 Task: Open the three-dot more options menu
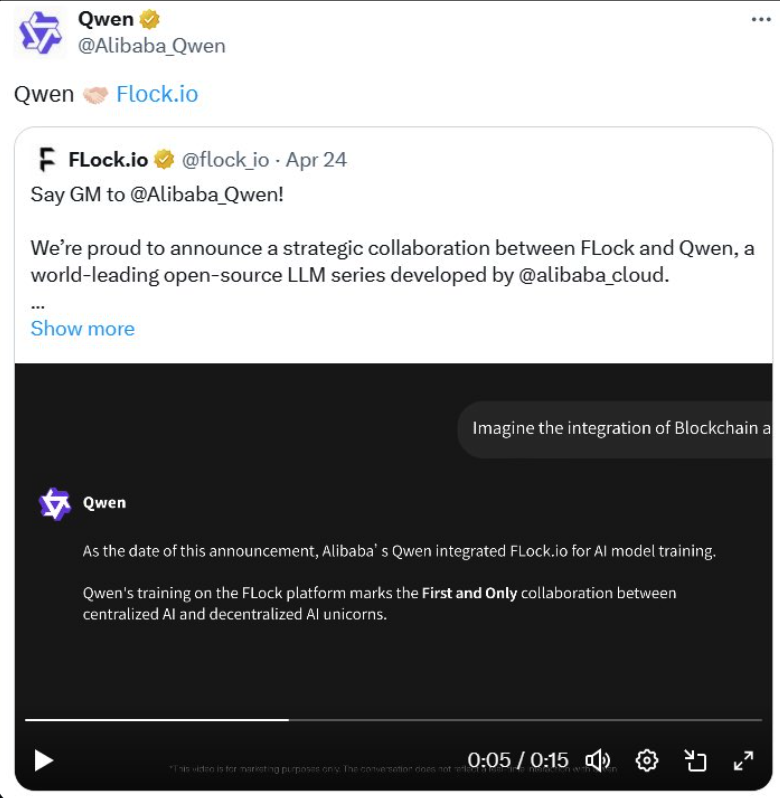tap(761, 20)
